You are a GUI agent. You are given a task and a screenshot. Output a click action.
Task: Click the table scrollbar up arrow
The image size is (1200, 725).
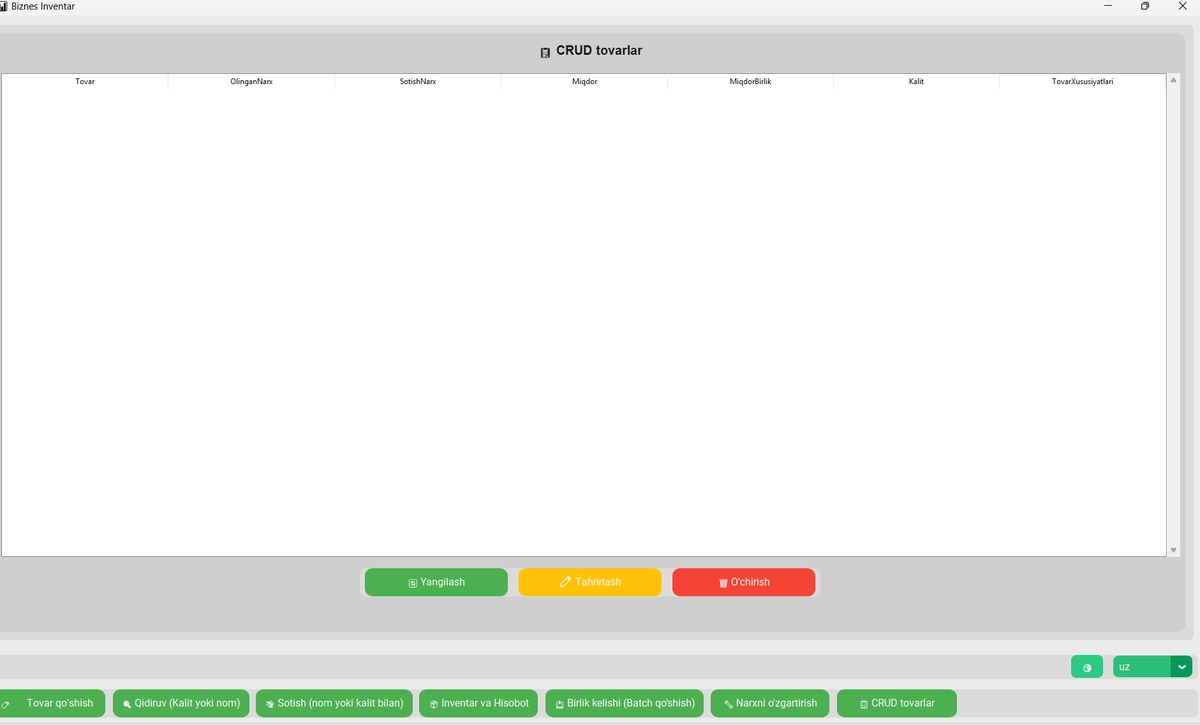[1173, 80]
